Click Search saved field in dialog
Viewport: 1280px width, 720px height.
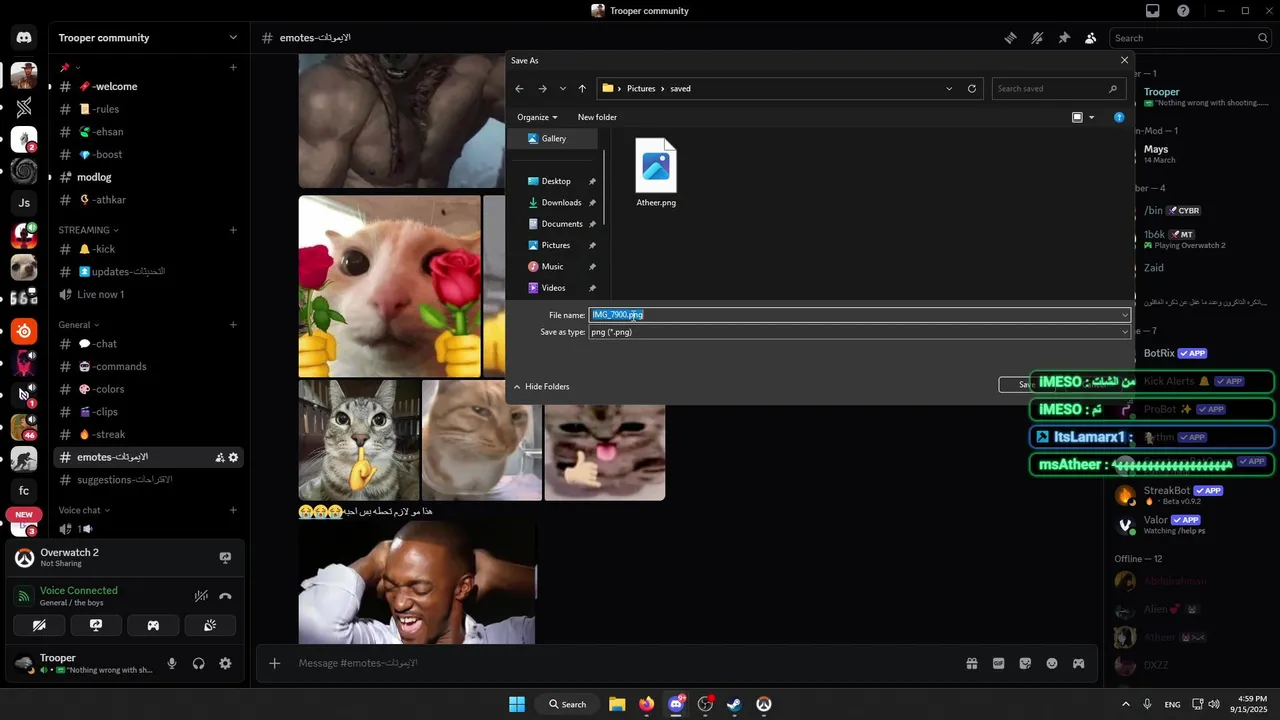1058,88
